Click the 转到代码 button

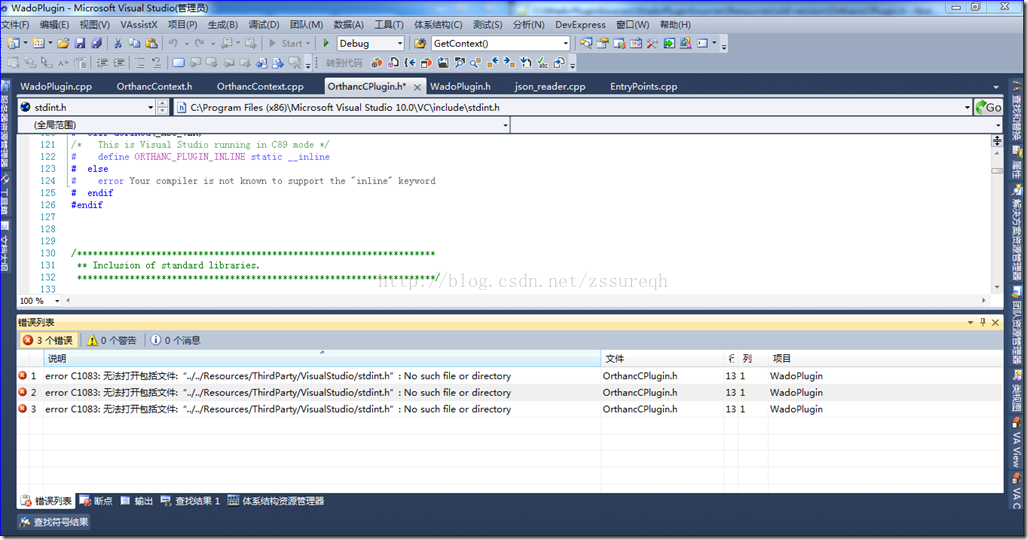pos(344,63)
